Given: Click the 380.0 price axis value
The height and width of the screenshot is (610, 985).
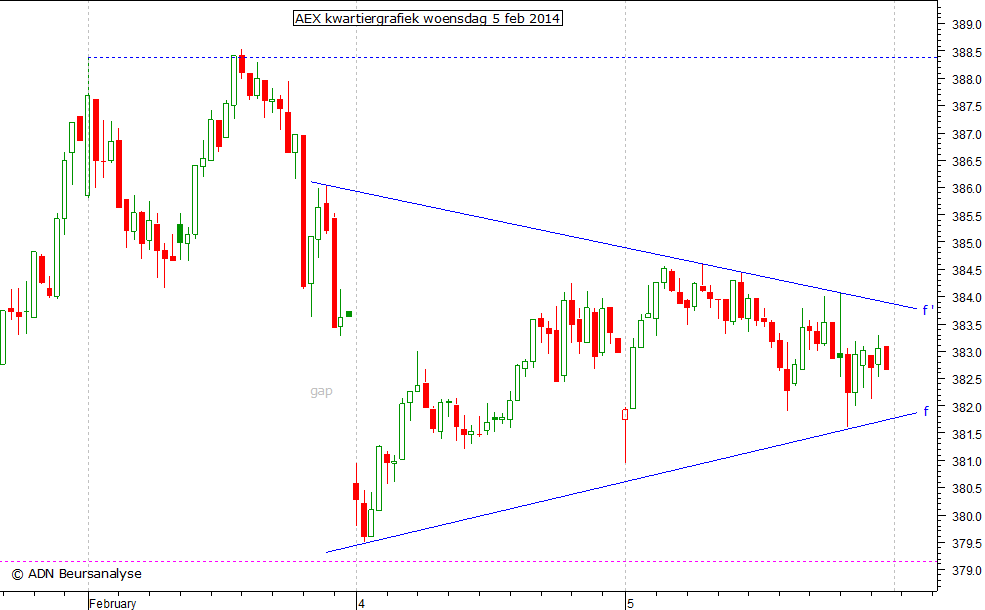Looking at the screenshot, I should (967, 516).
